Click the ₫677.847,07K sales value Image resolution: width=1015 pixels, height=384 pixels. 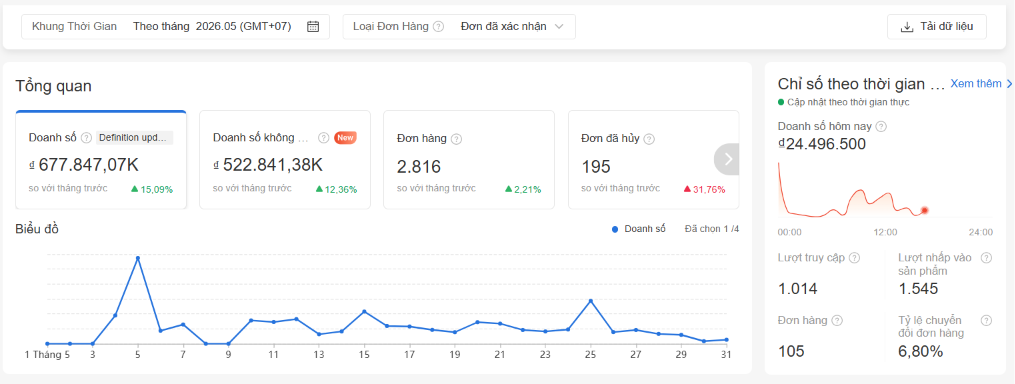pos(84,166)
